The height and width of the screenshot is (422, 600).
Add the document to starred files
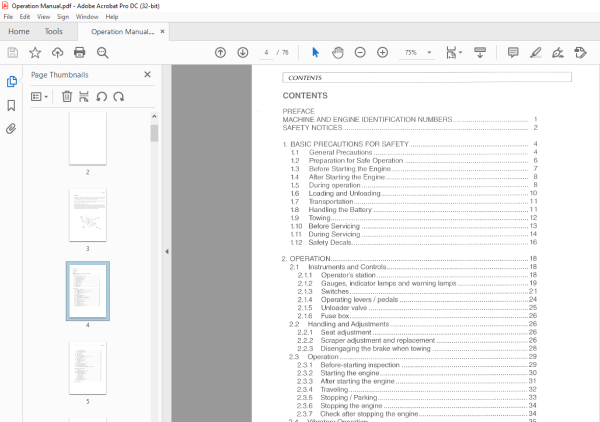click(x=35, y=52)
